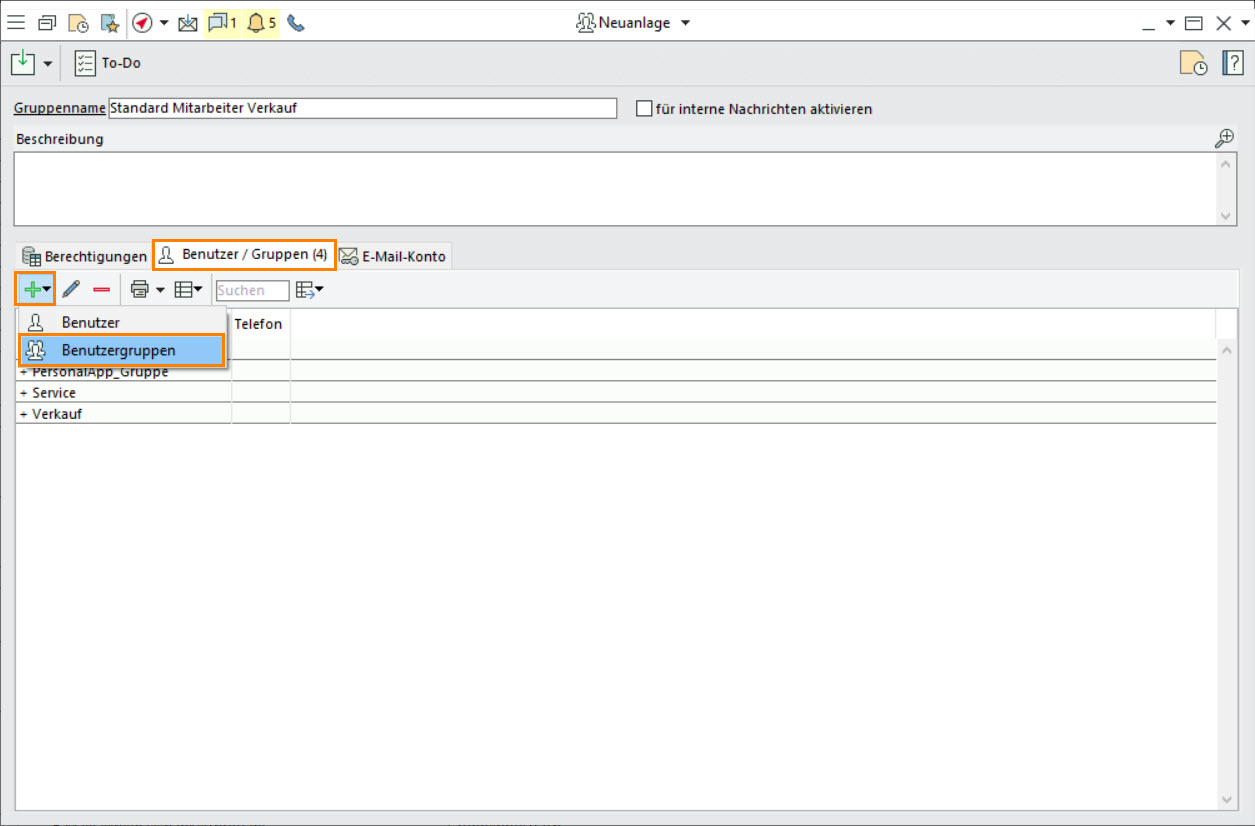Expand the Service group row
This screenshot has height=826, width=1255.
click(24, 393)
